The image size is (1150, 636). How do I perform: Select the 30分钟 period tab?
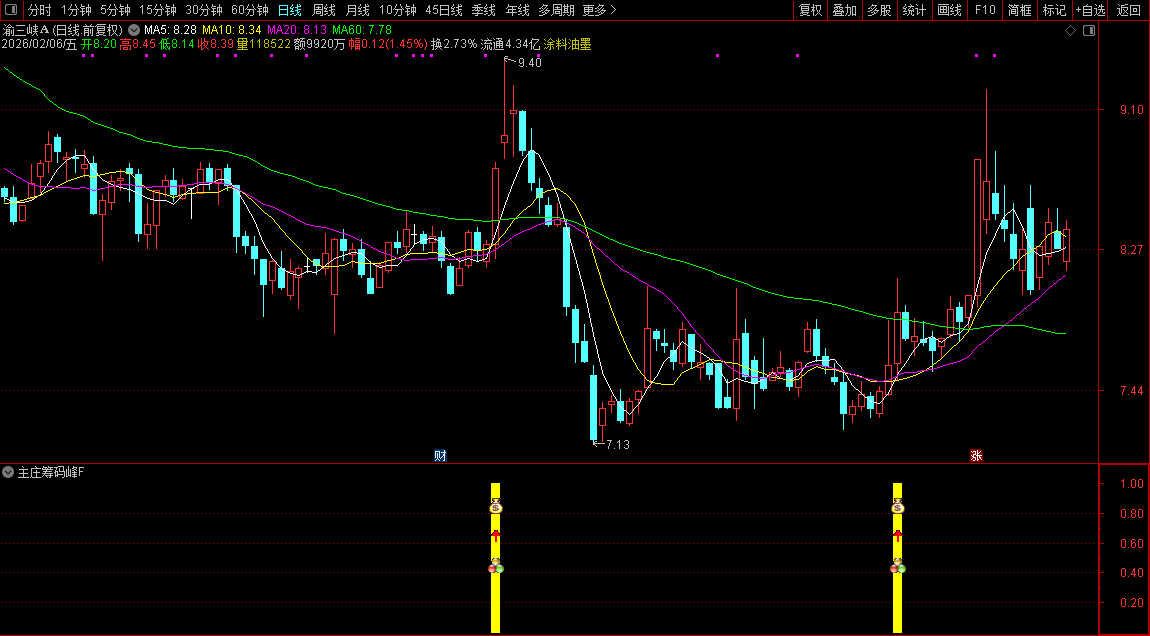point(204,10)
